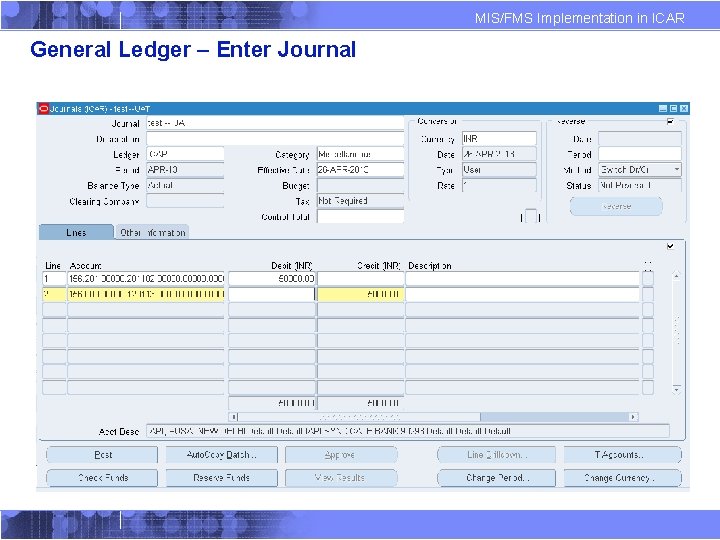Click the Description field below Journal name

pos(275,139)
